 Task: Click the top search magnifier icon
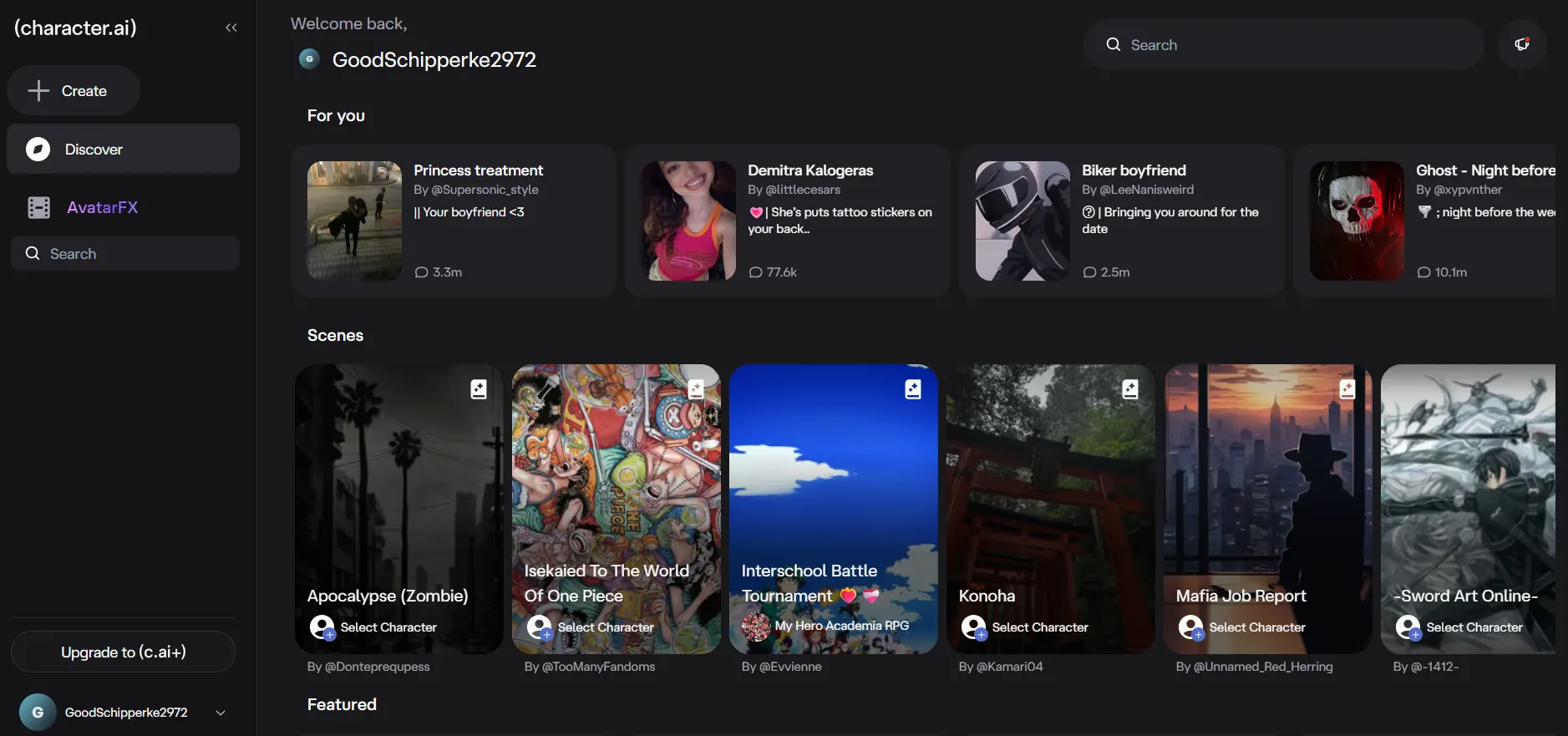click(x=1114, y=44)
